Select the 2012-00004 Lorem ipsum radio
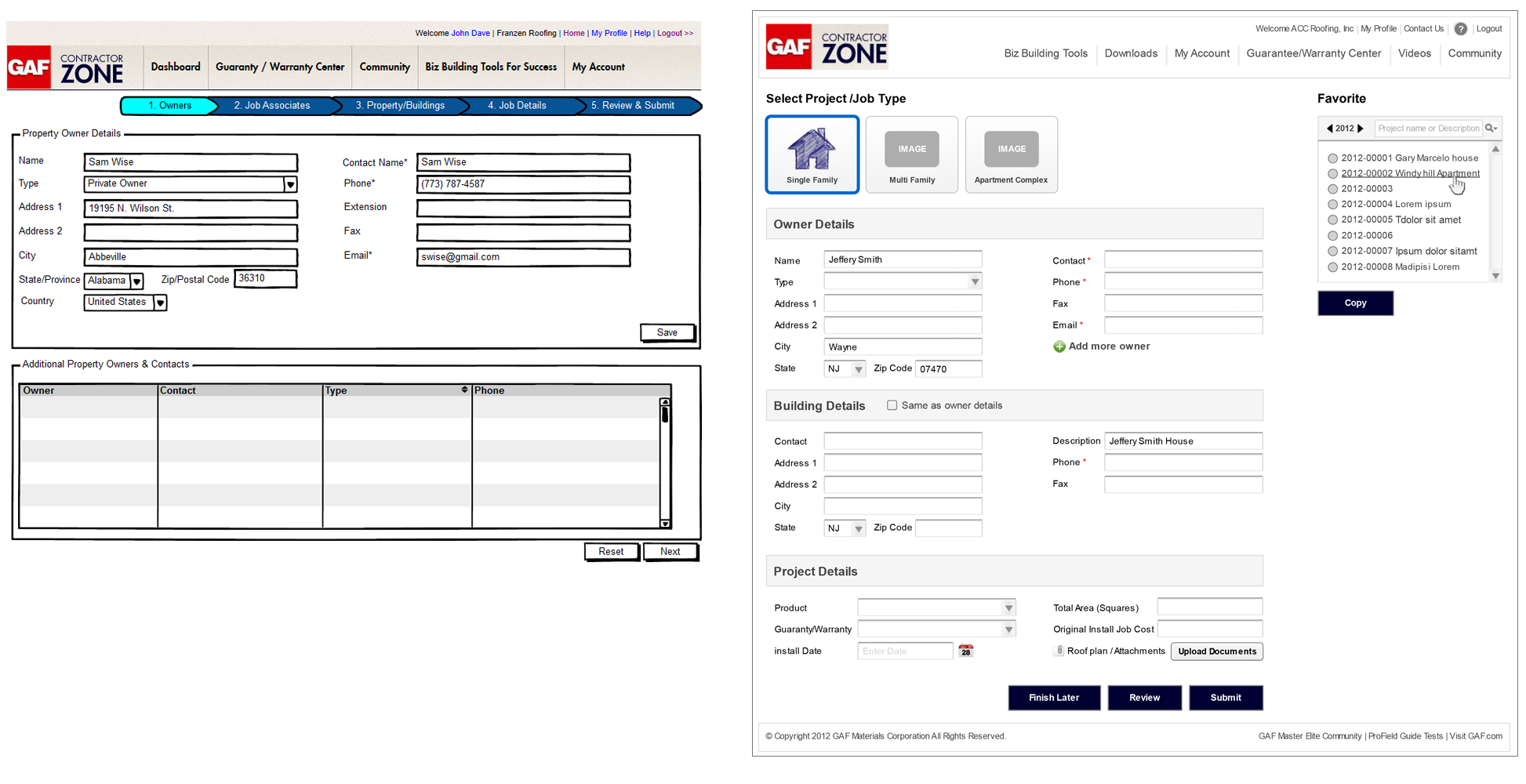The image size is (1526, 784). 1332,205
